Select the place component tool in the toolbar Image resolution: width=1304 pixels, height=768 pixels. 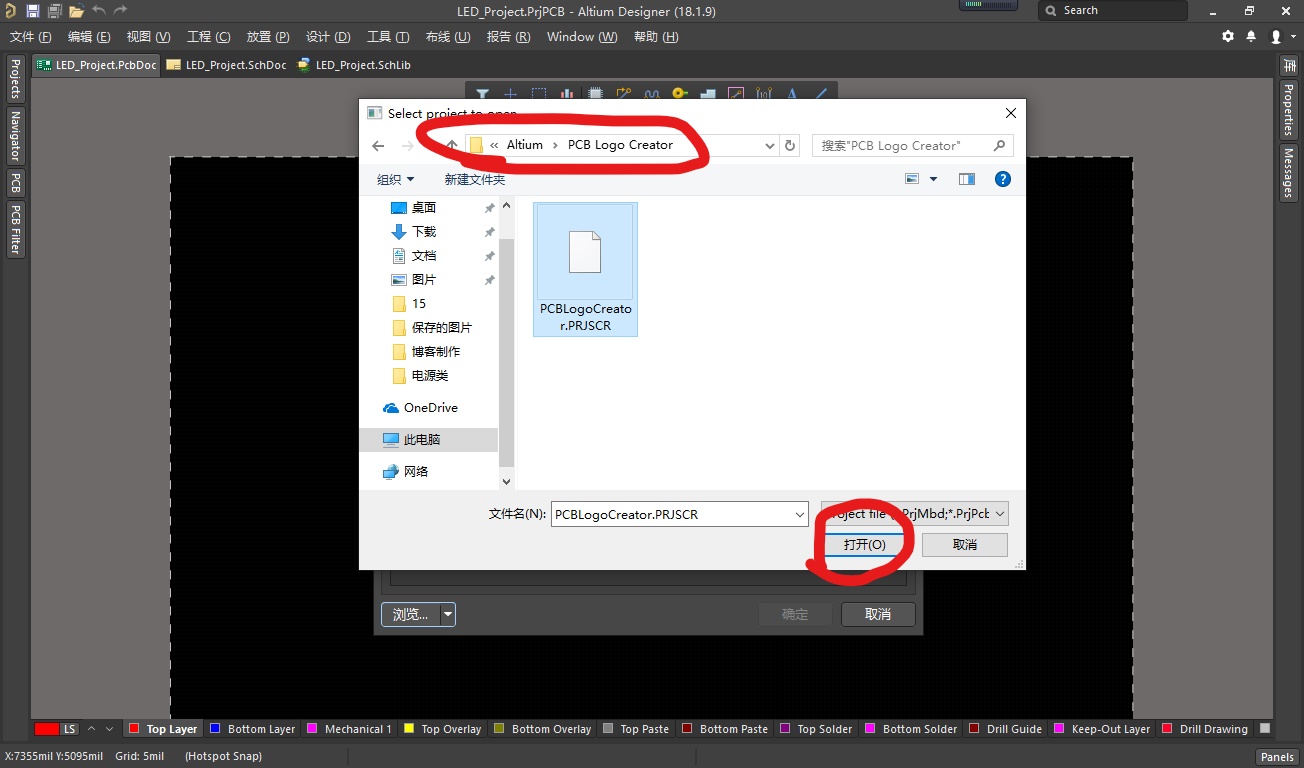(594, 94)
